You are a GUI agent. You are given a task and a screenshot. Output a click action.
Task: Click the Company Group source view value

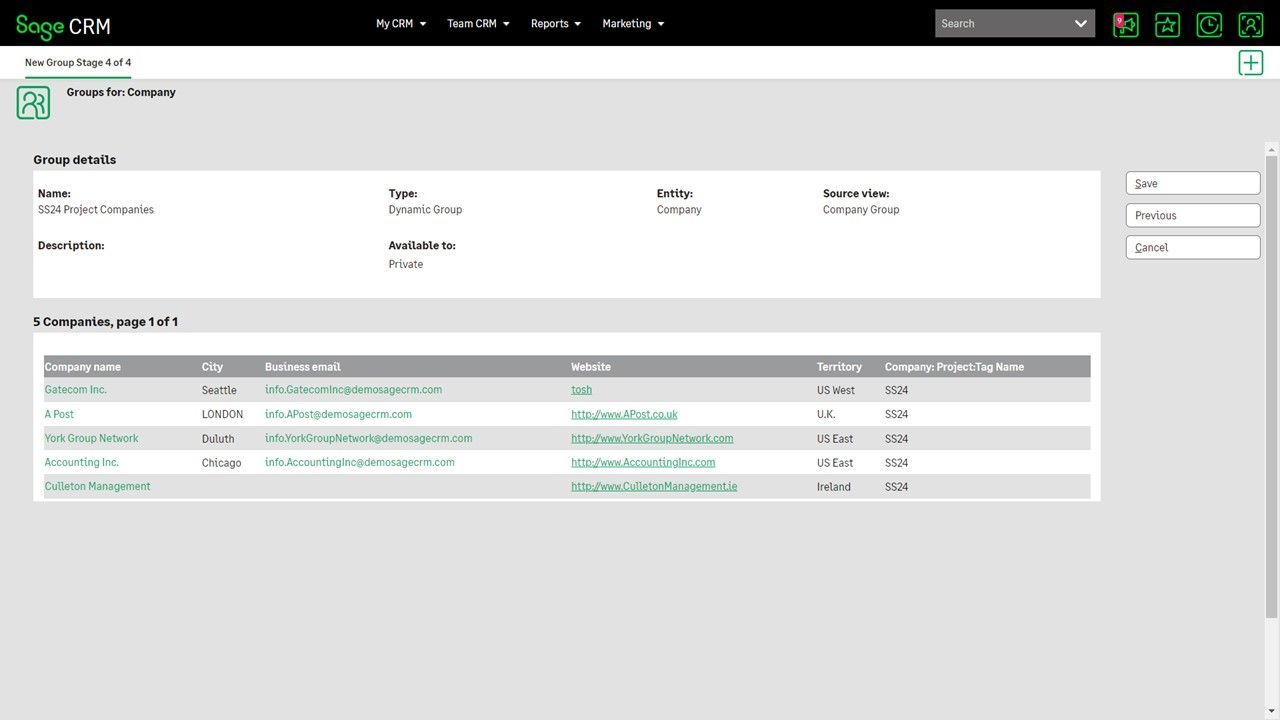pyautogui.click(x=861, y=210)
